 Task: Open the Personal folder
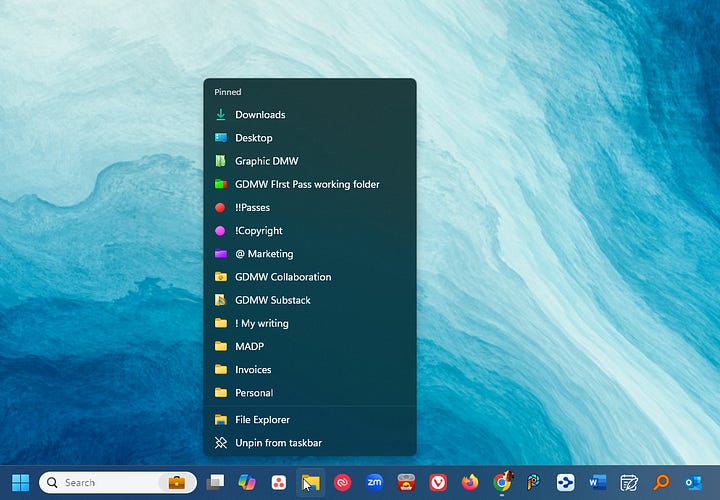(310, 393)
